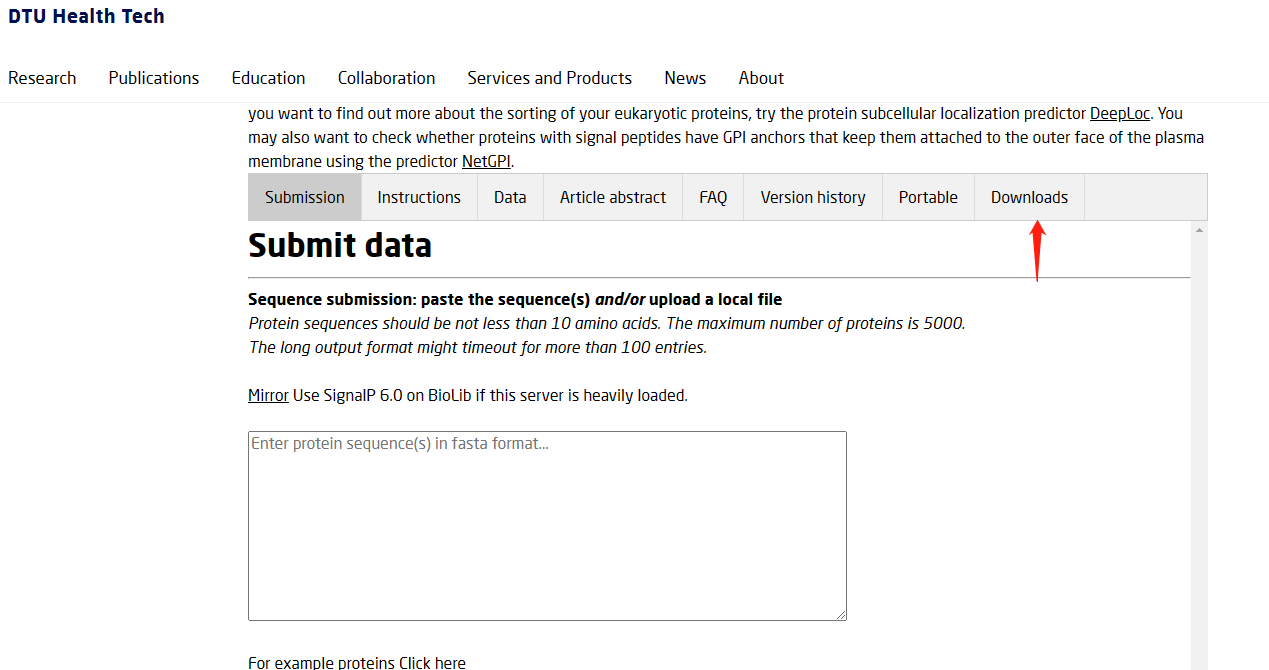Open the NetGPI predictor link
The image size is (1269, 670).
pos(486,162)
